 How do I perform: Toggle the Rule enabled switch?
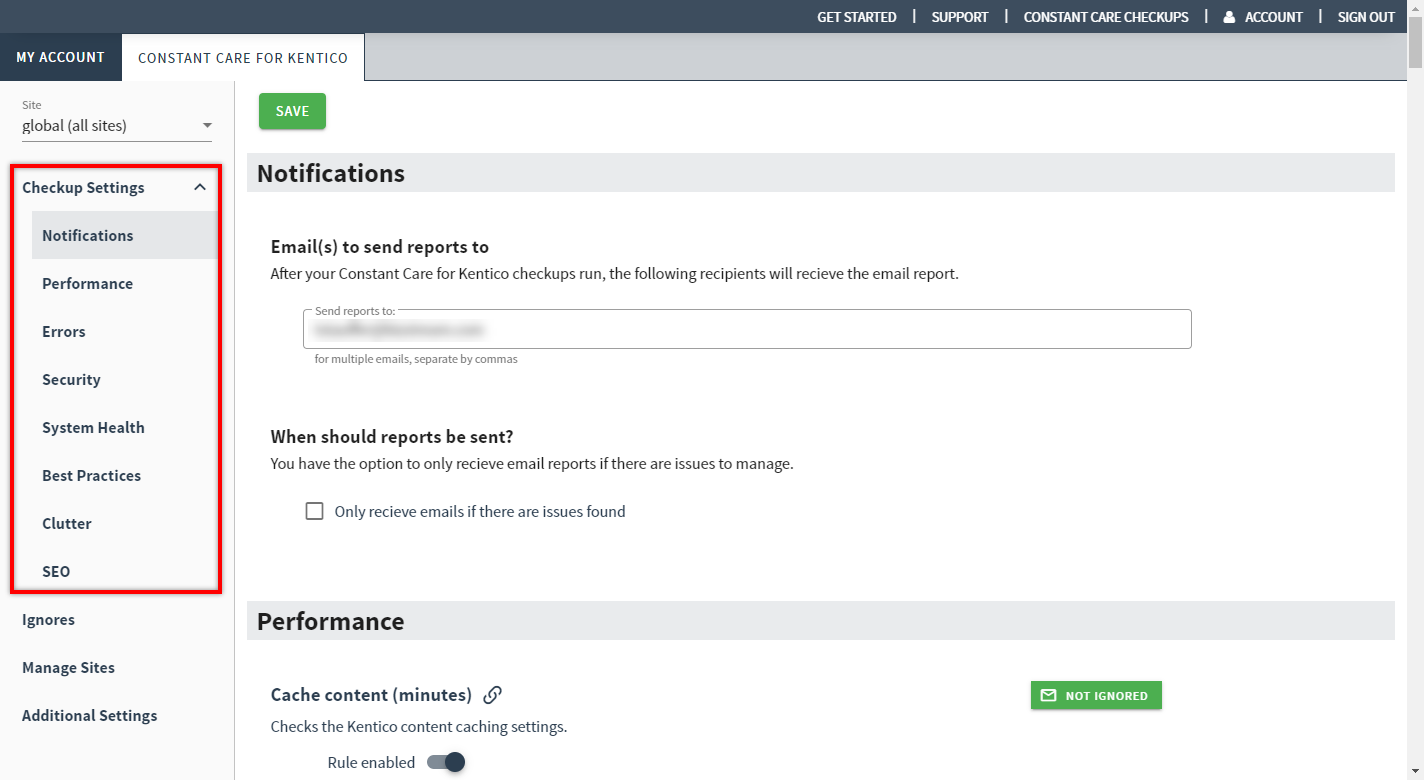click(x=446, y=762)
